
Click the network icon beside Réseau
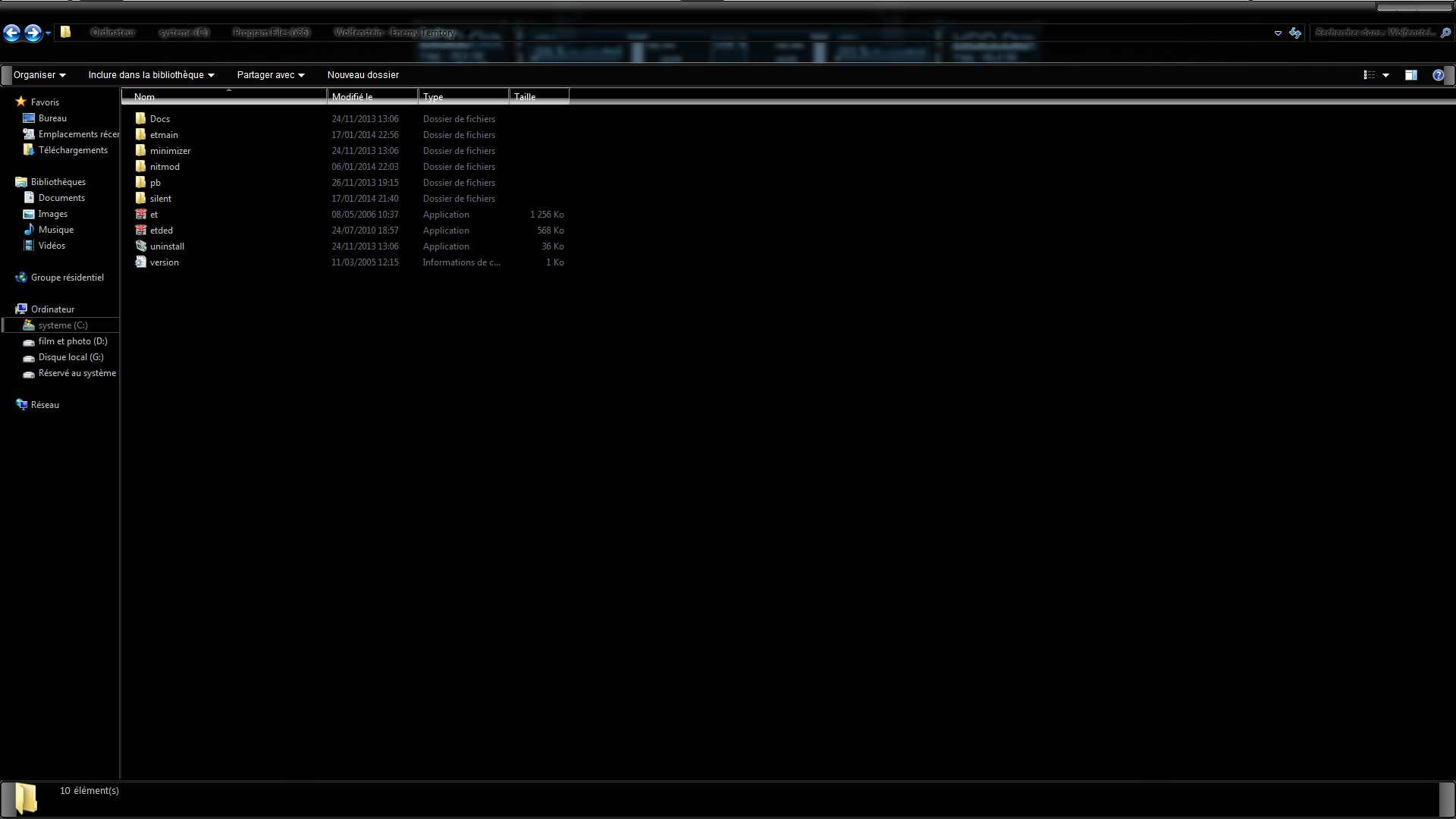[x=21, y=404]
